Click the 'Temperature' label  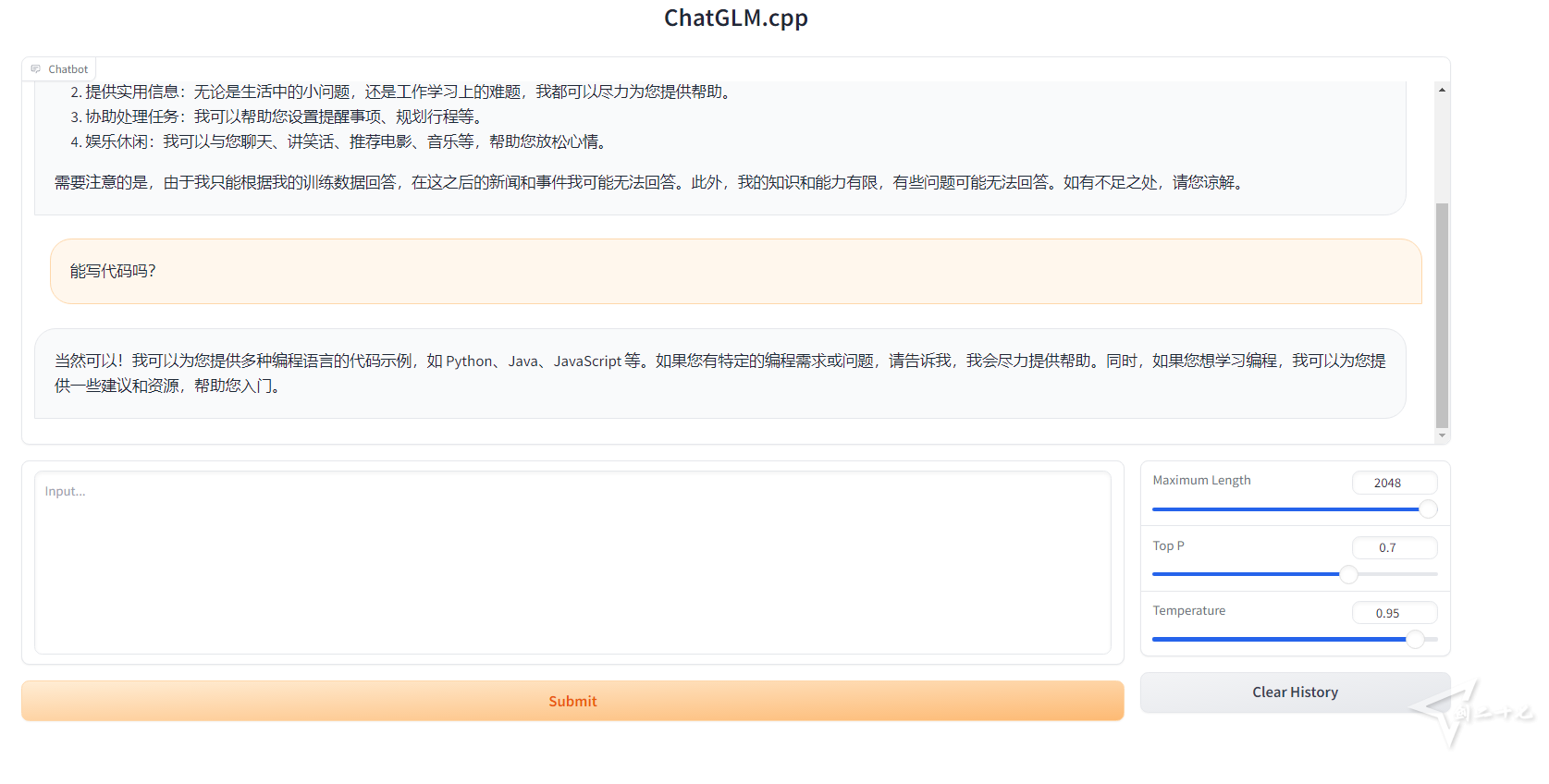pyautogui.click(x=1188, y=610)
